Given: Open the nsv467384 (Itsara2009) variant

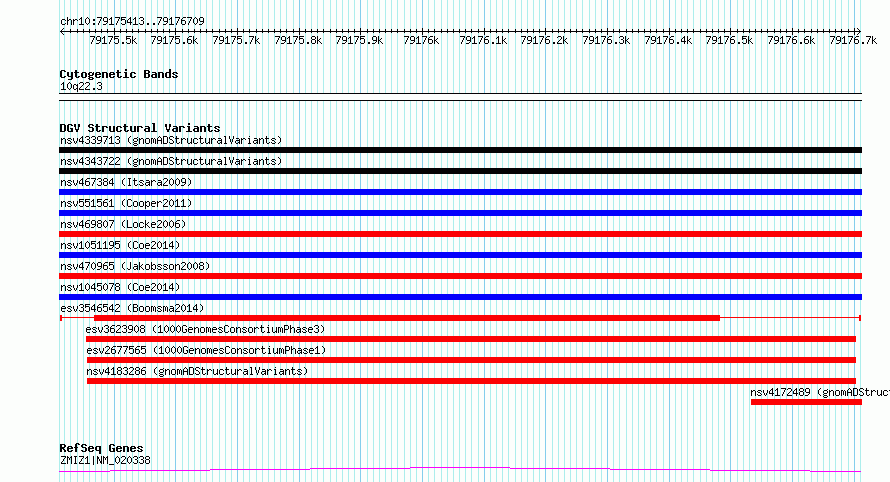Looking at the screenshot, I should click(126, 182).
